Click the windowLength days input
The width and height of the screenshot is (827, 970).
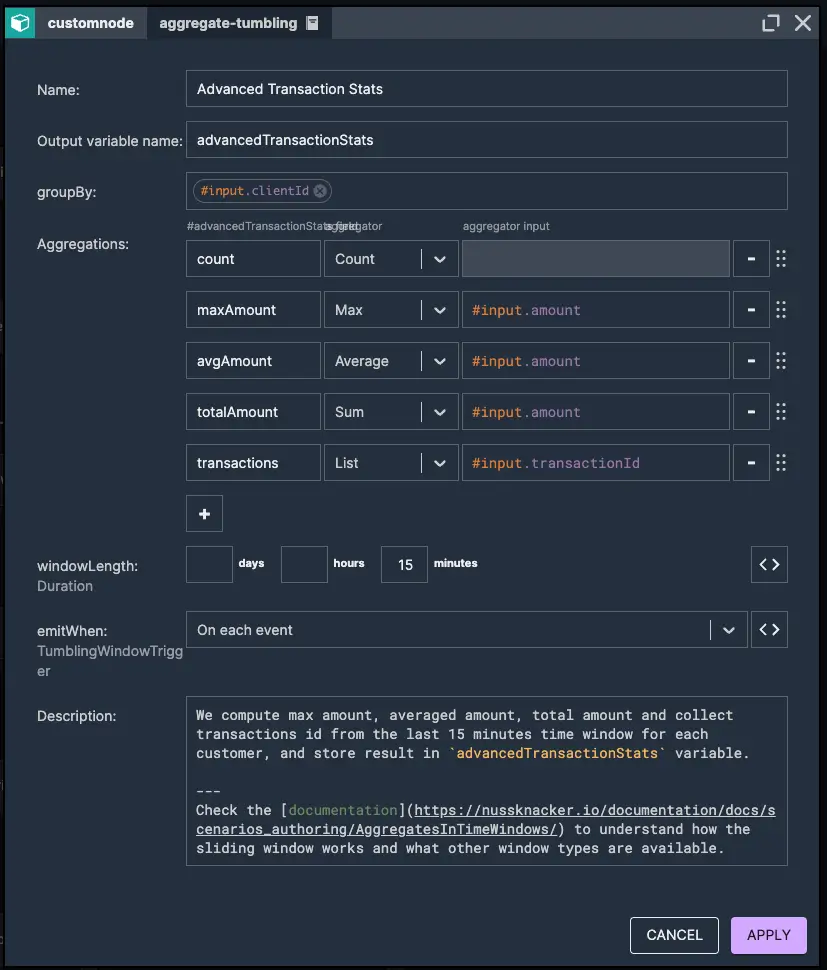209,564
